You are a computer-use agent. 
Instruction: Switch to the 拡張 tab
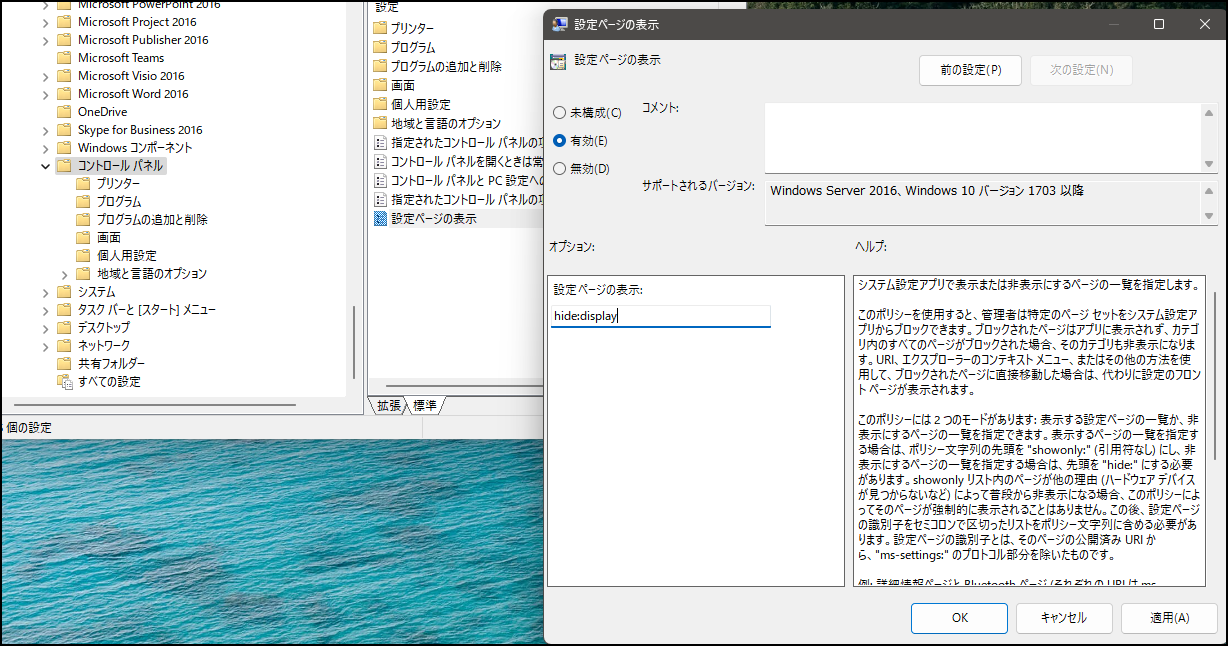click(387, 405)
